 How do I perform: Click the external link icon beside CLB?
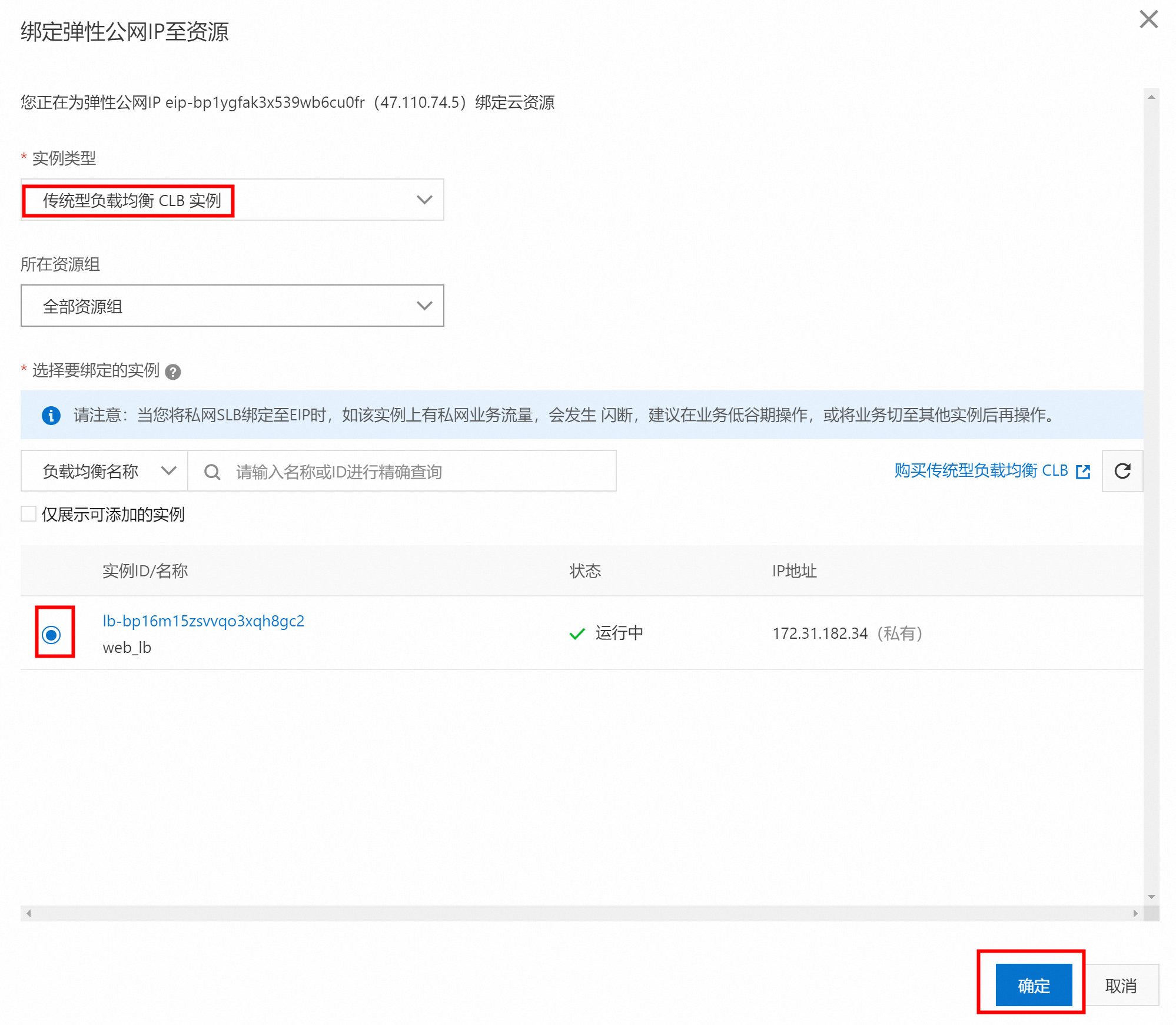tap(1082, 472)
